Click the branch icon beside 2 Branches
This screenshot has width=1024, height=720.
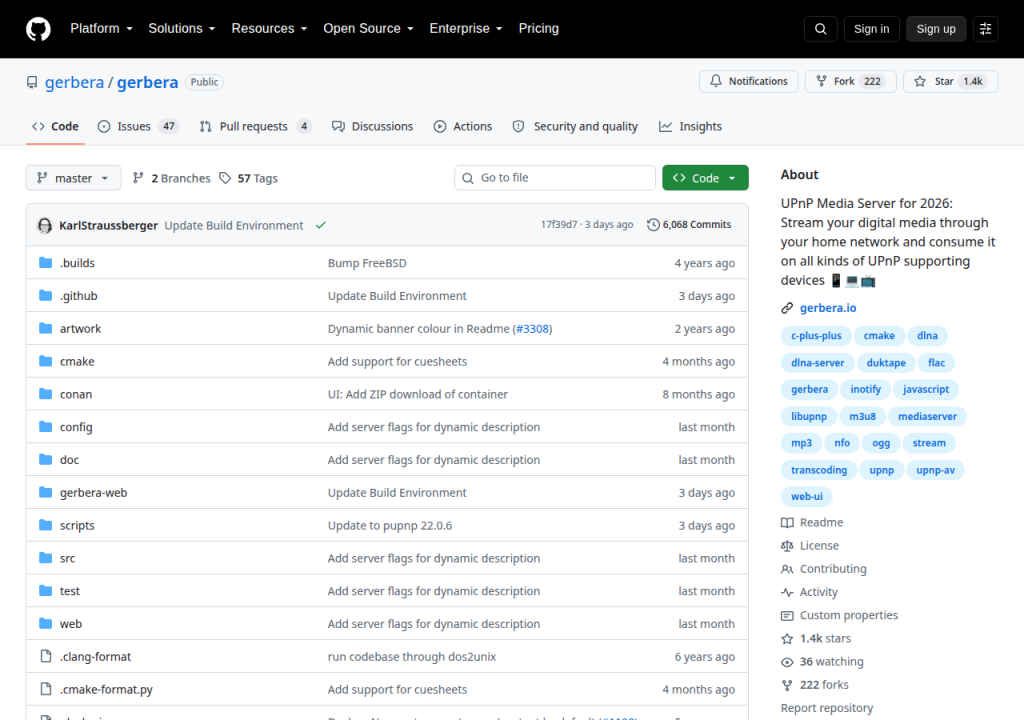click(138, 178)
